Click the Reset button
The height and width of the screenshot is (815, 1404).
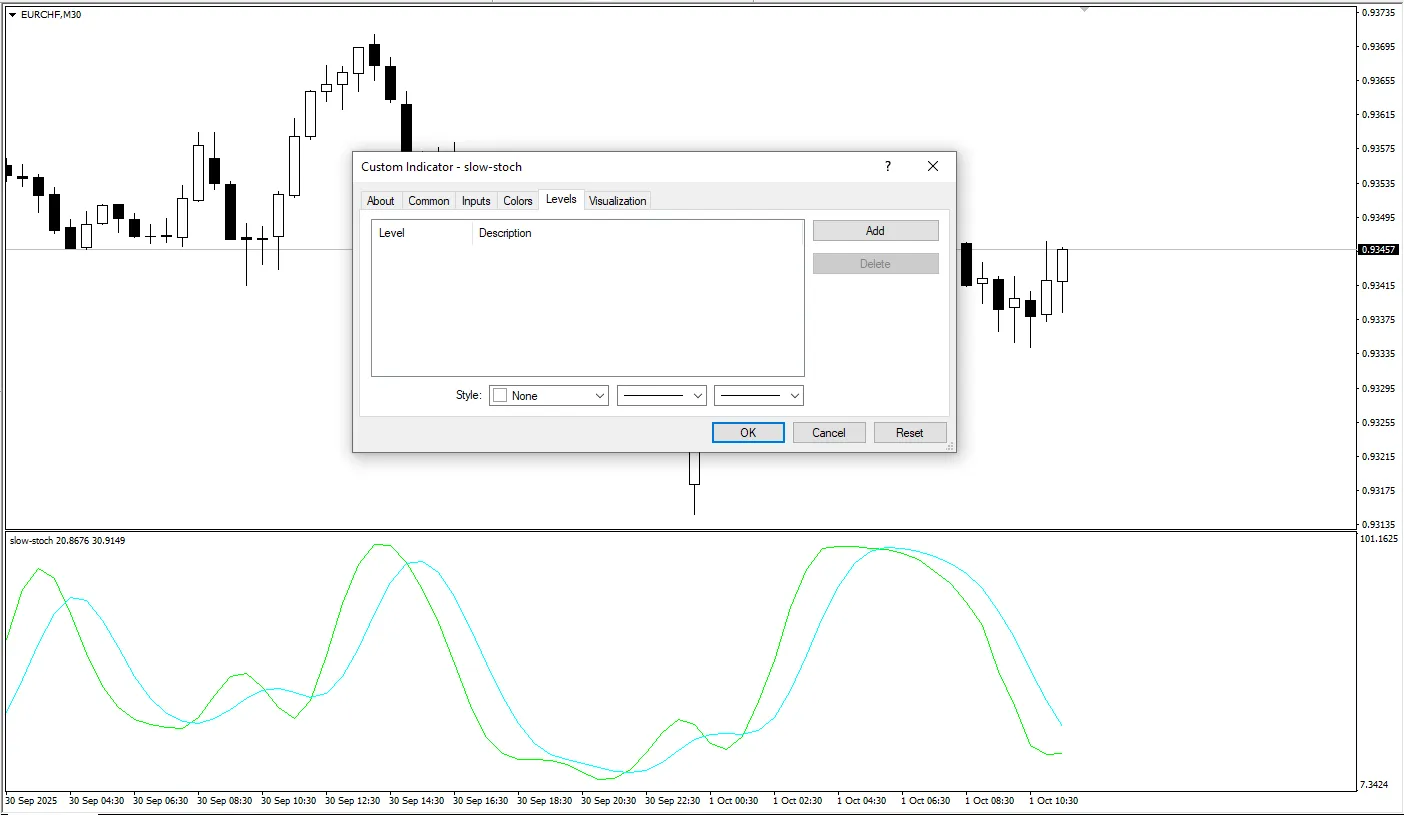(909, 433)
